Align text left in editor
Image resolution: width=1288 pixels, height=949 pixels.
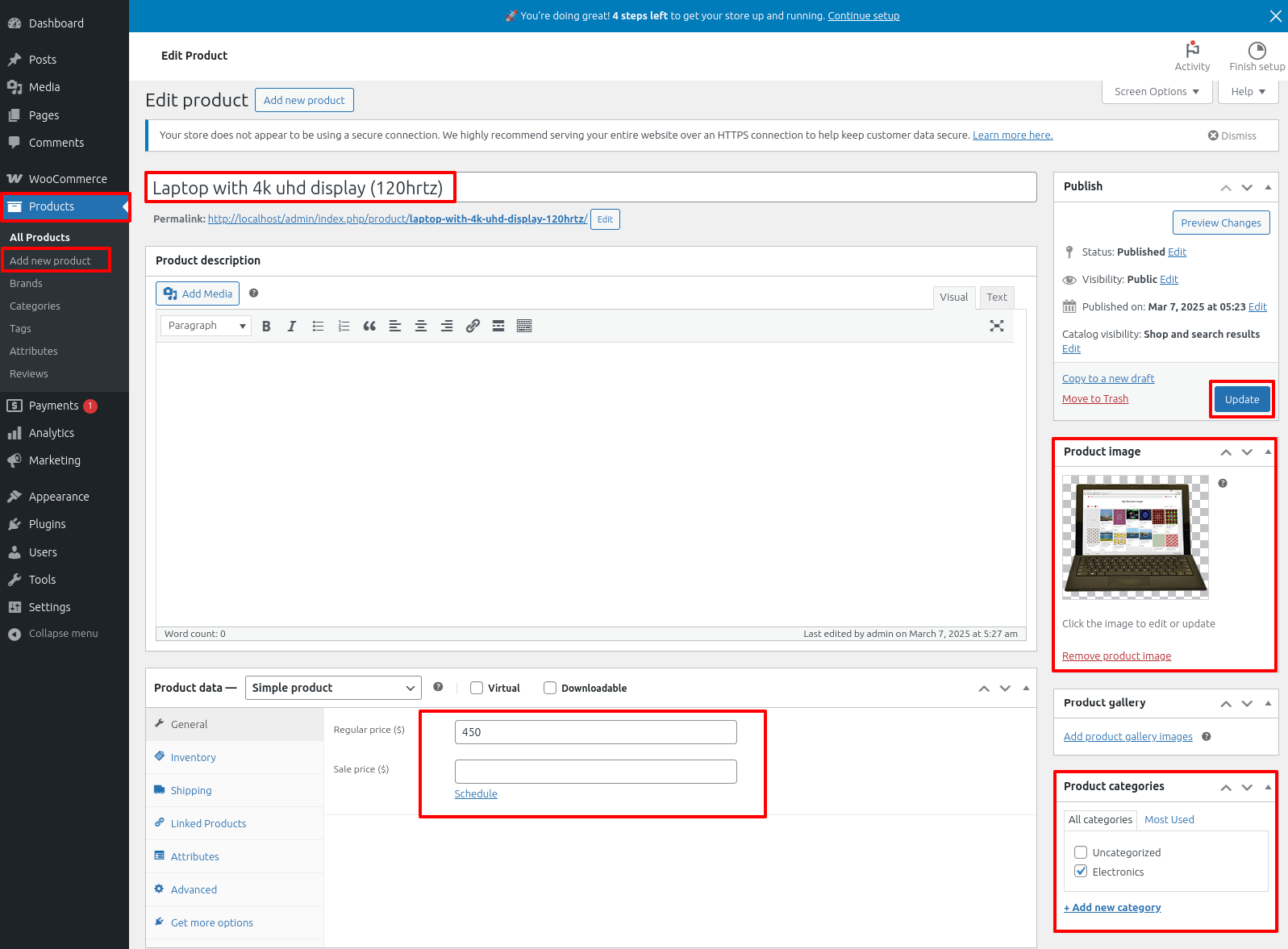(x=395, y=326)
